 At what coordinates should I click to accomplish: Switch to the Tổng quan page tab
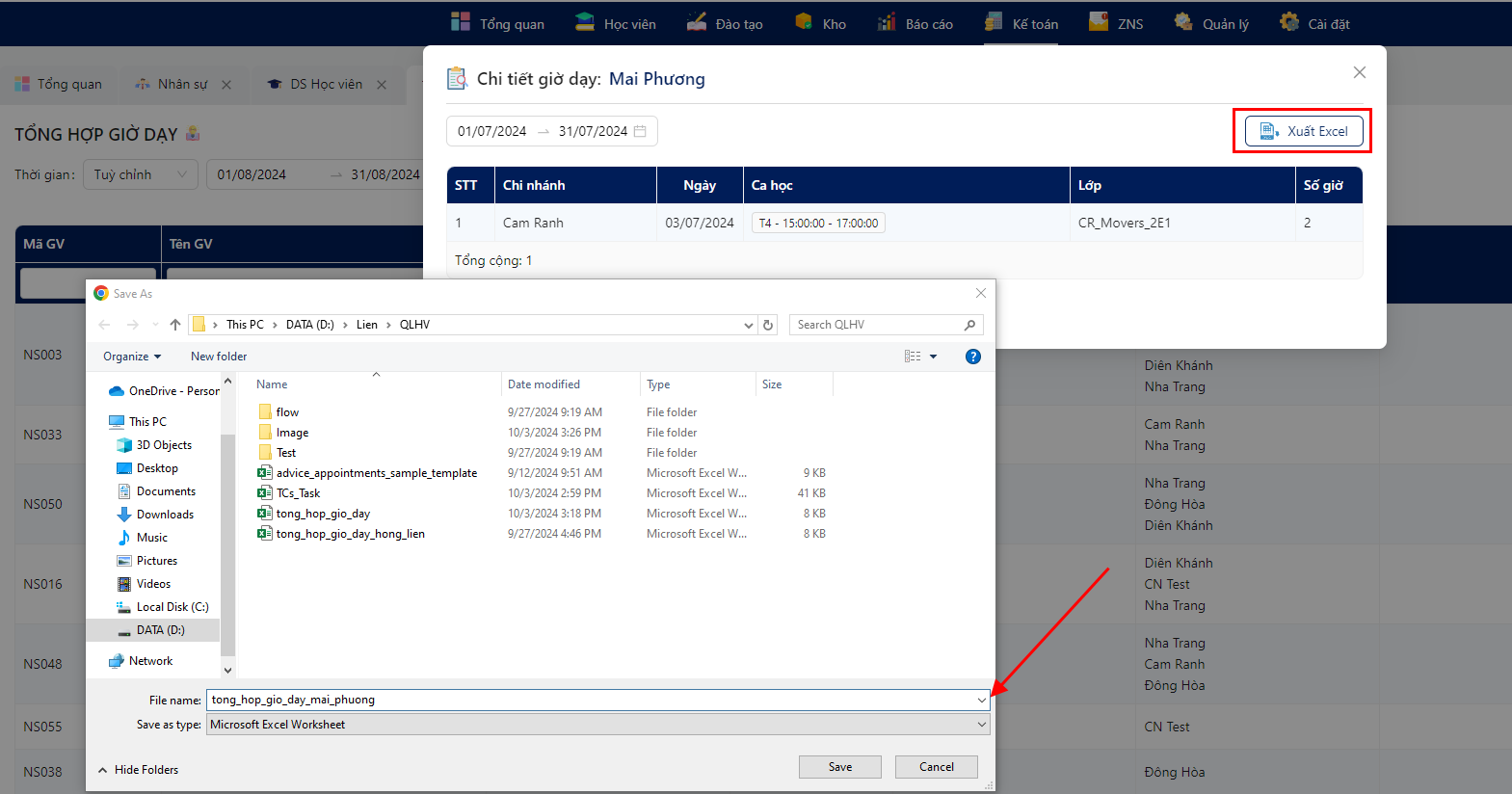tap(59, 84)
